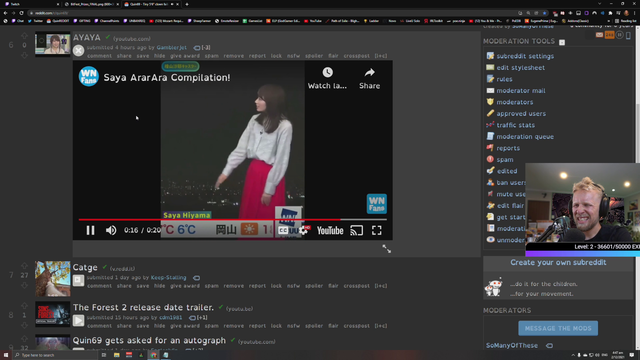Open subreddit settings link

click(x=525, y=56)
